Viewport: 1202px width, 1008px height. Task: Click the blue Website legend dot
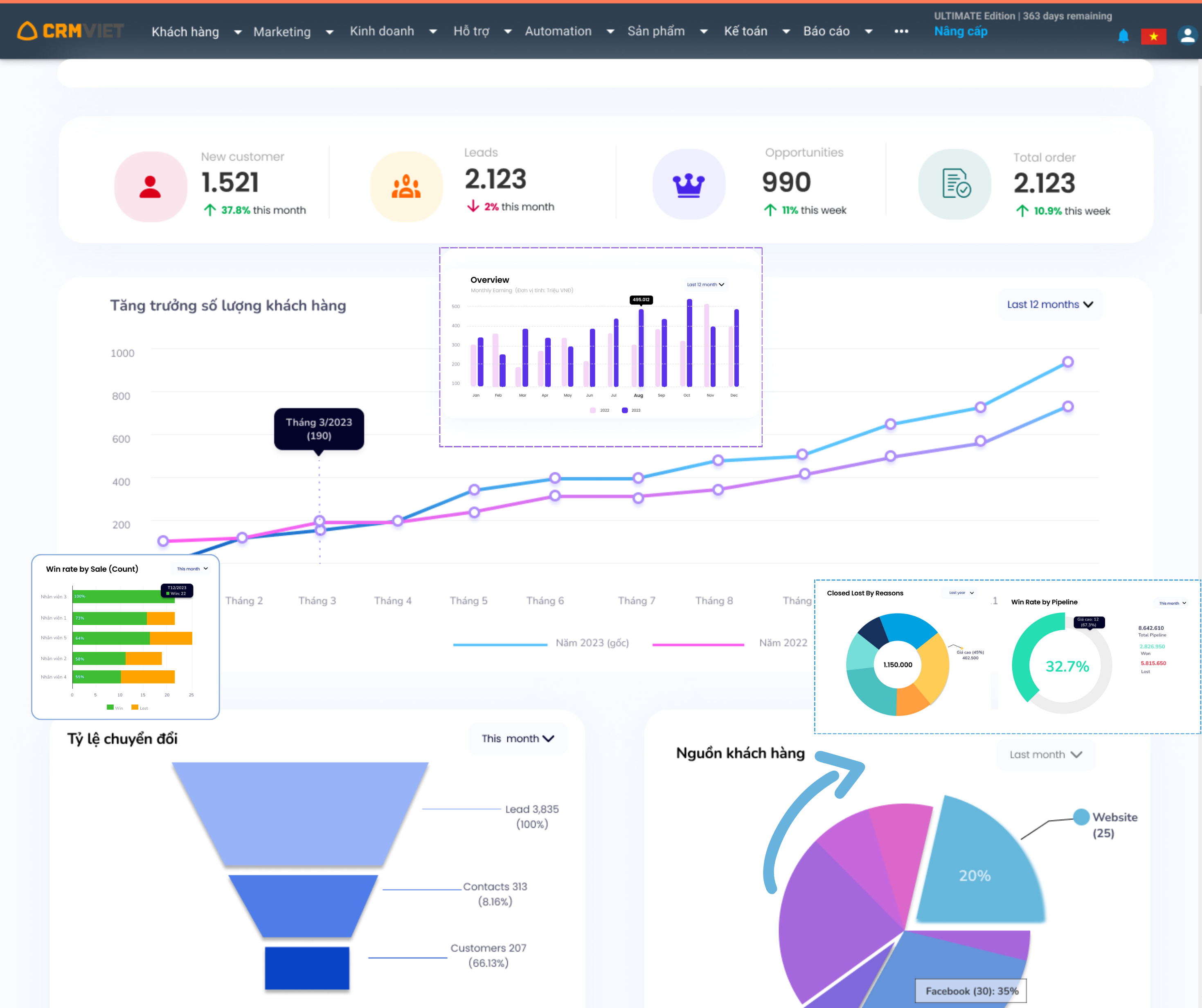(1081, 817)
